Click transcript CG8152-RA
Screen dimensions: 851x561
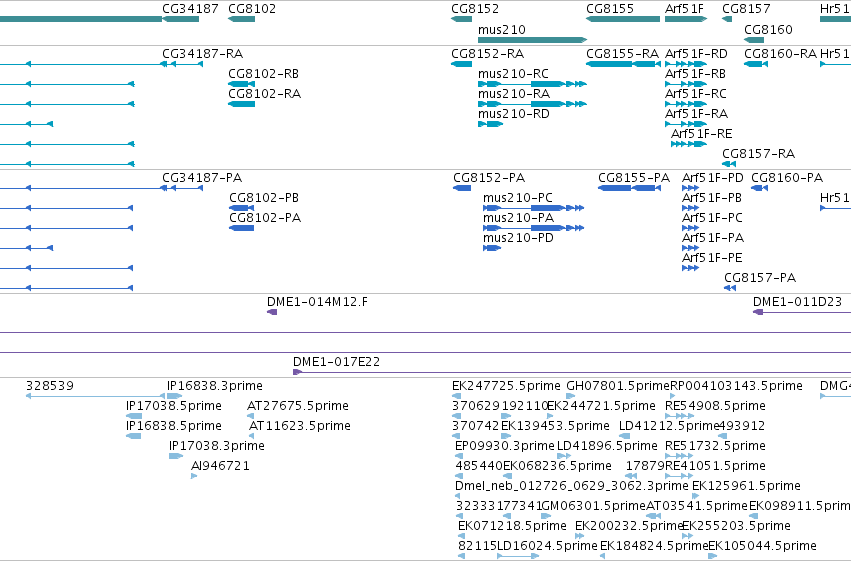(x=487, y=54)
